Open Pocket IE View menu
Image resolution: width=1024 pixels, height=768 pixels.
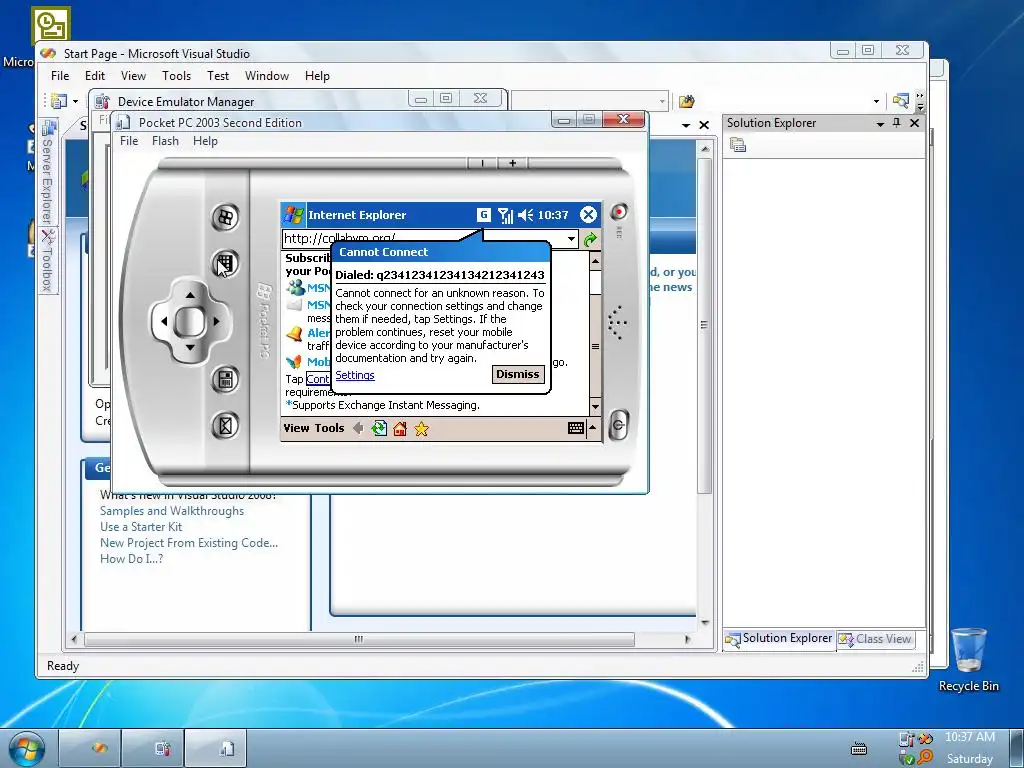(x=296, y=428)
